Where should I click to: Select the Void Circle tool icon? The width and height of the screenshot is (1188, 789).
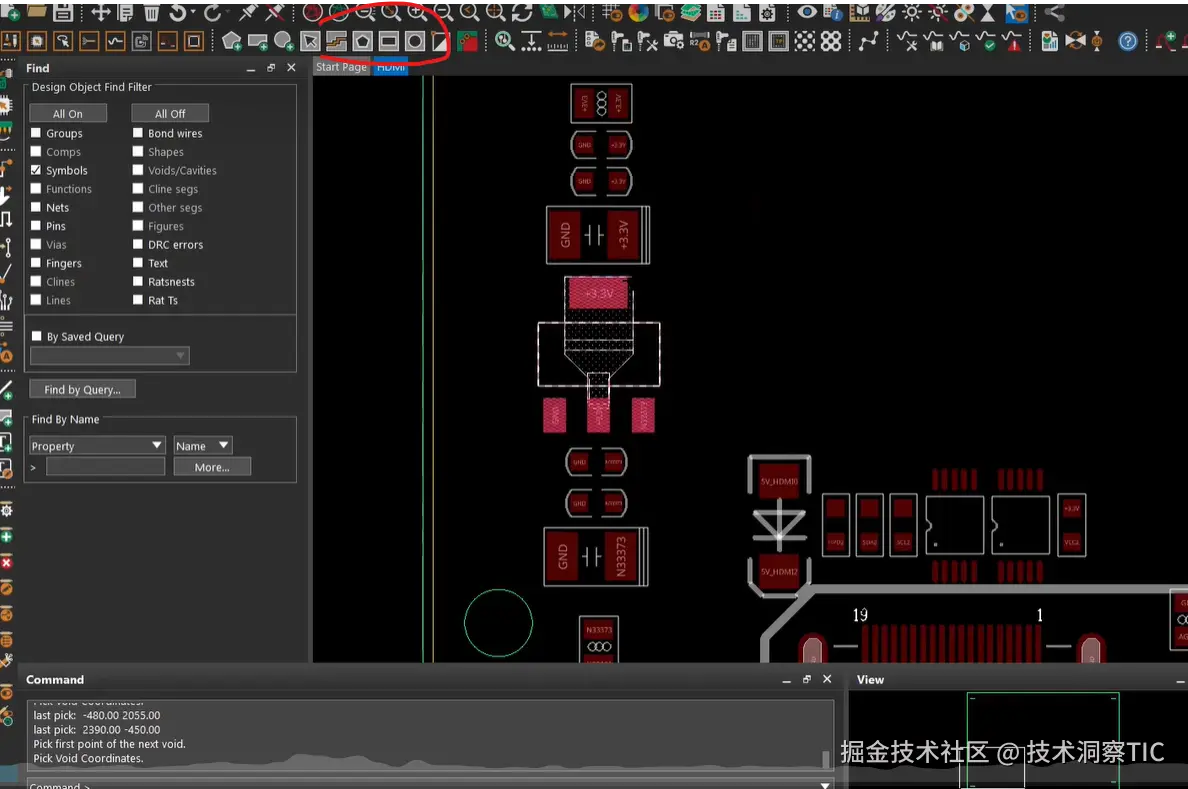[414, 41]
